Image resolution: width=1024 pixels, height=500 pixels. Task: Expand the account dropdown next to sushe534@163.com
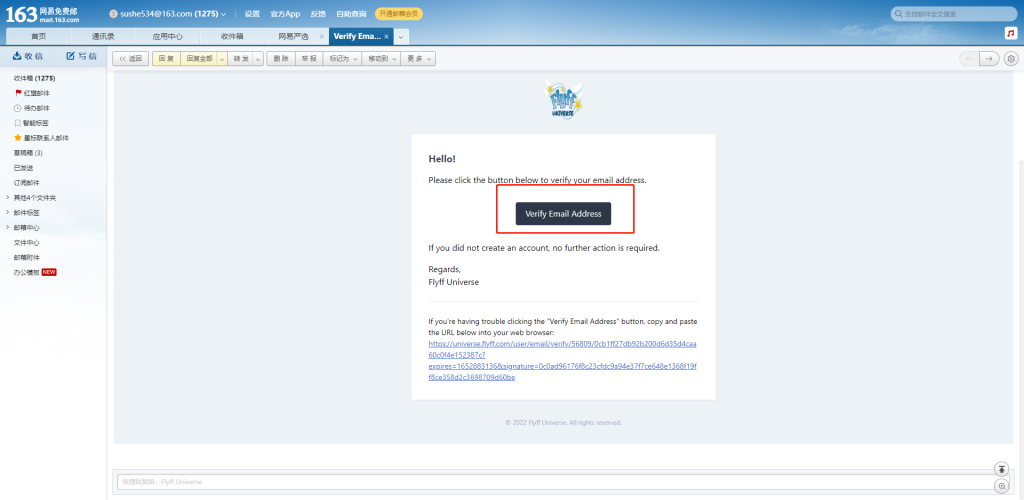[x=223, y=14]
